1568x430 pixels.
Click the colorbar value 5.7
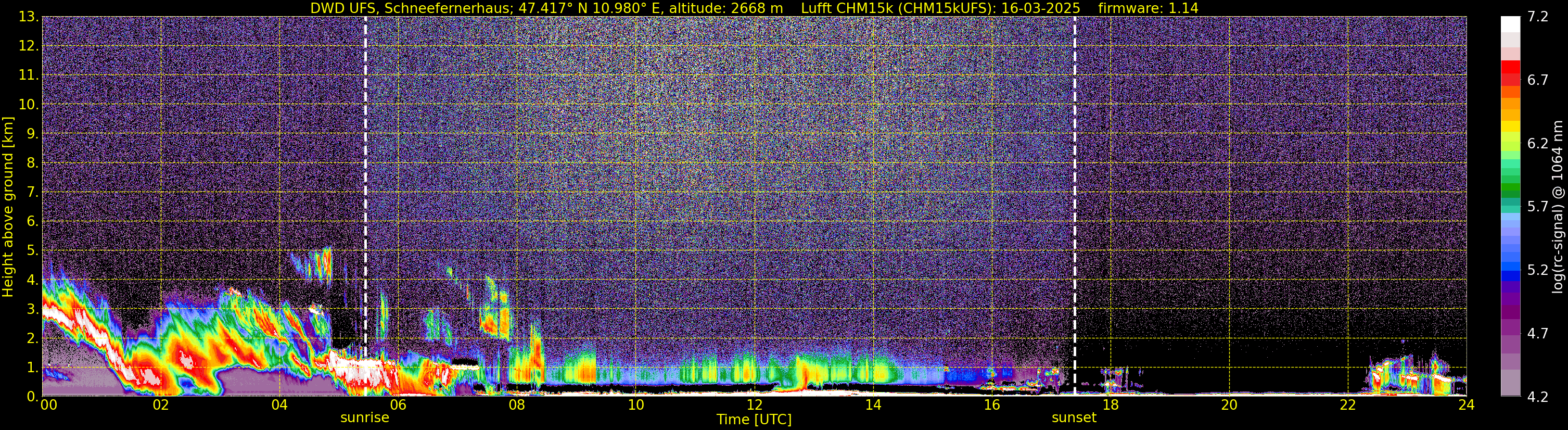point(1538,207)
